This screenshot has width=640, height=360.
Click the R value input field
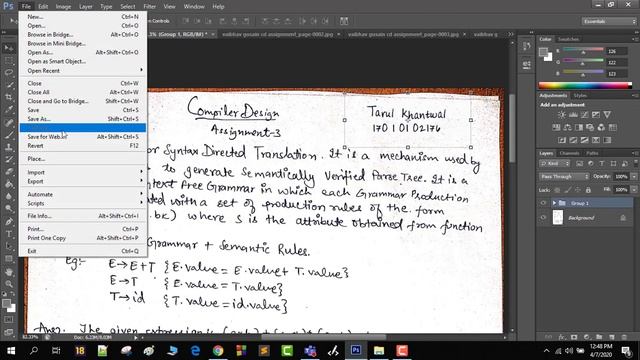(616, 51)
